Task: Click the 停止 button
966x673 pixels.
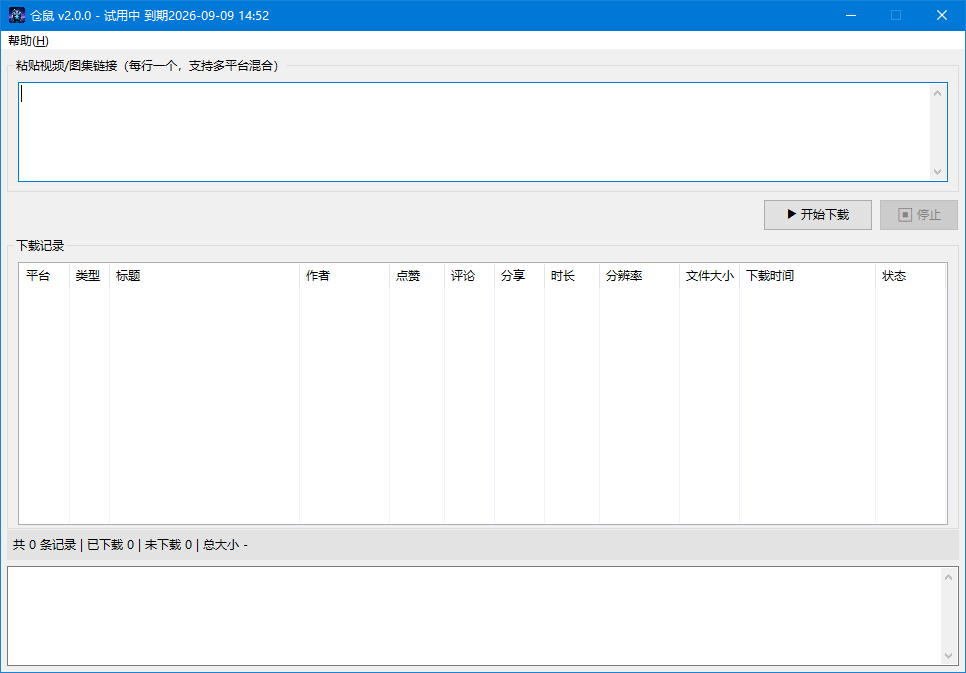Action: 919,214
